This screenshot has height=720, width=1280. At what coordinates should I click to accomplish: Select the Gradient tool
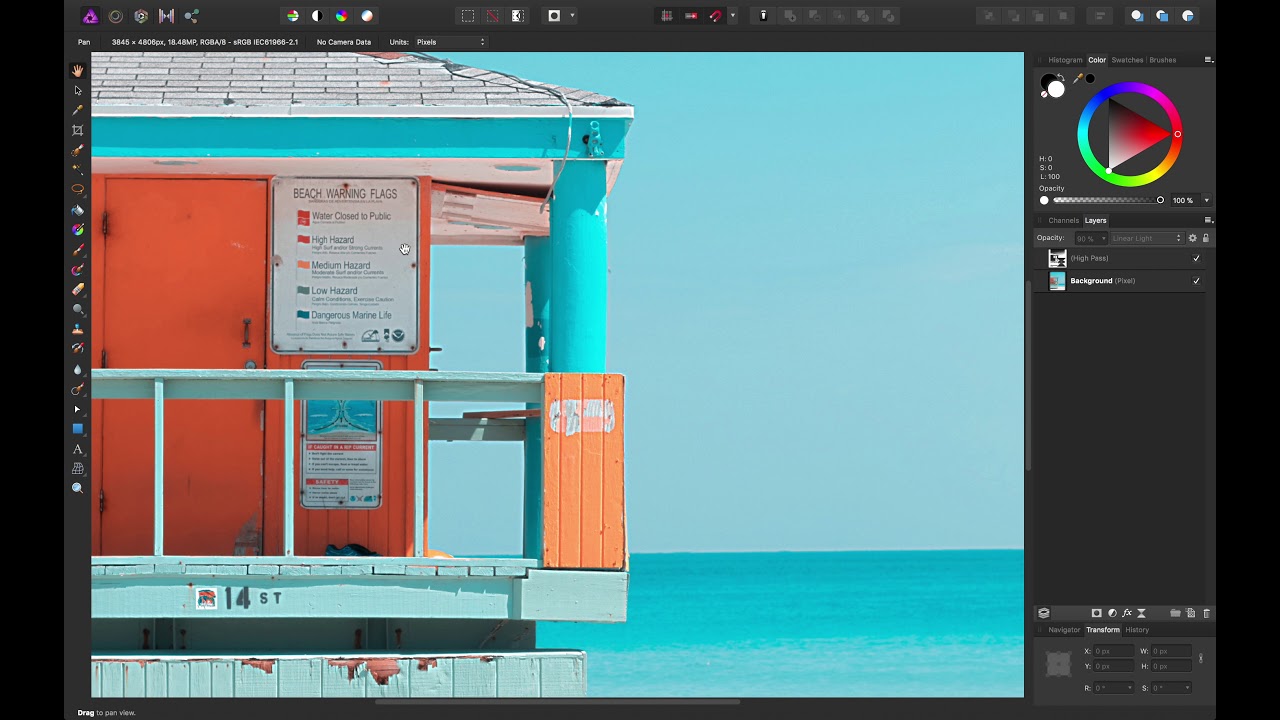pos(77,229)
